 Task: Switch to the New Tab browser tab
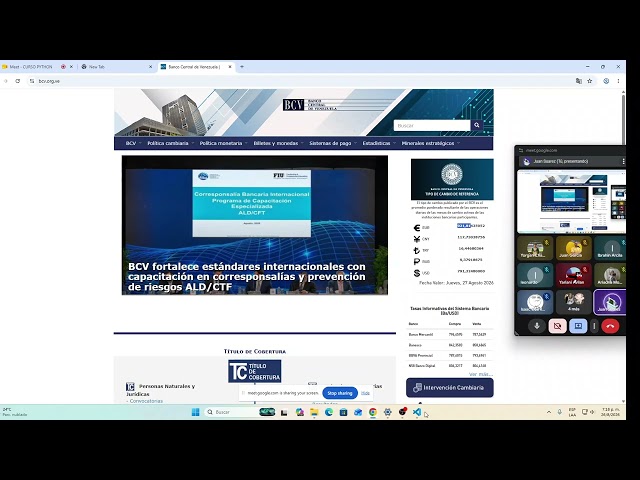pos(117,67)
